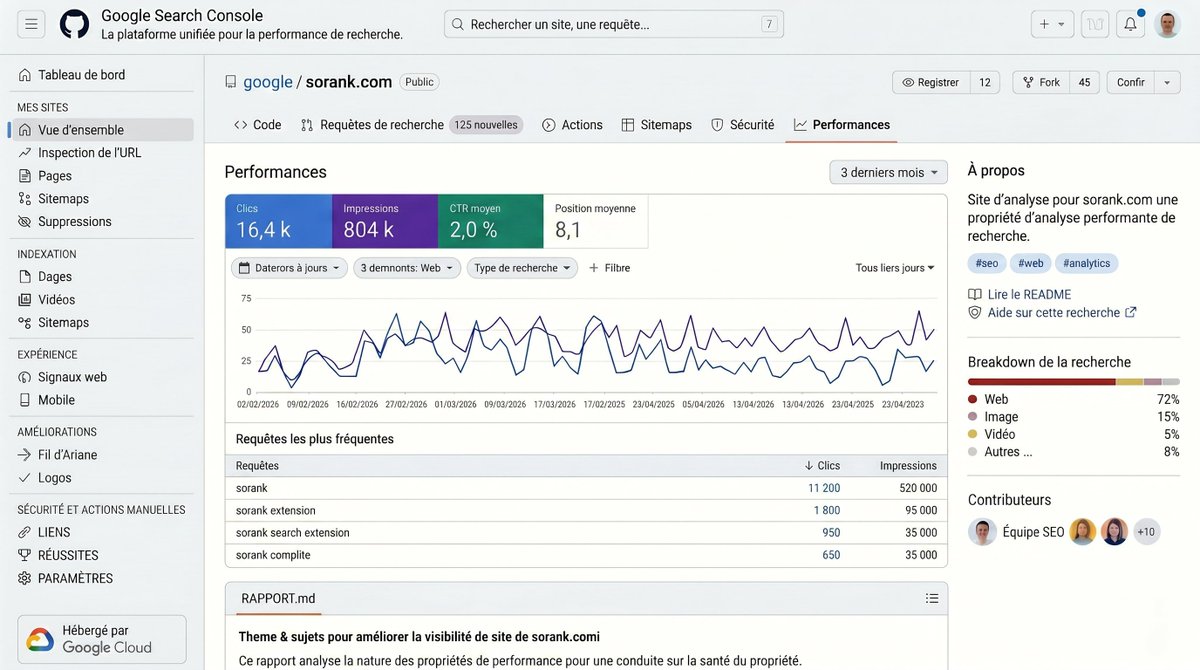This screenshot has width=1200, height=670.
Task: Click the red Web segment of breakdown bar
Action: [x=1042, y=382]
